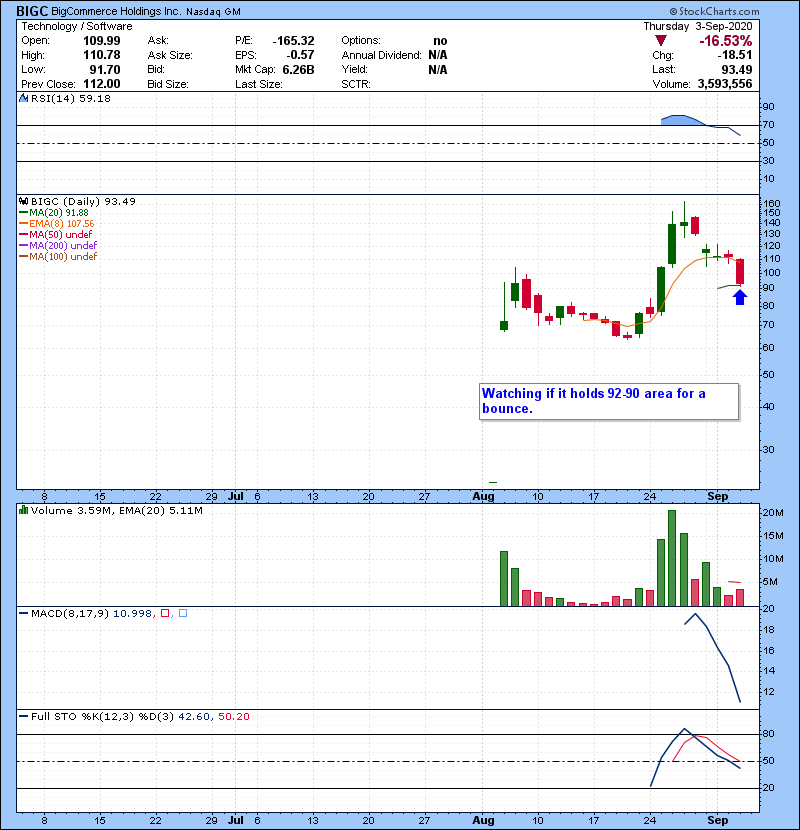Viewport: 800px width, 830px height.
Task: Click the Volume 3.59M, EMA(20) 5.11M label
Action: pos(116,511)
